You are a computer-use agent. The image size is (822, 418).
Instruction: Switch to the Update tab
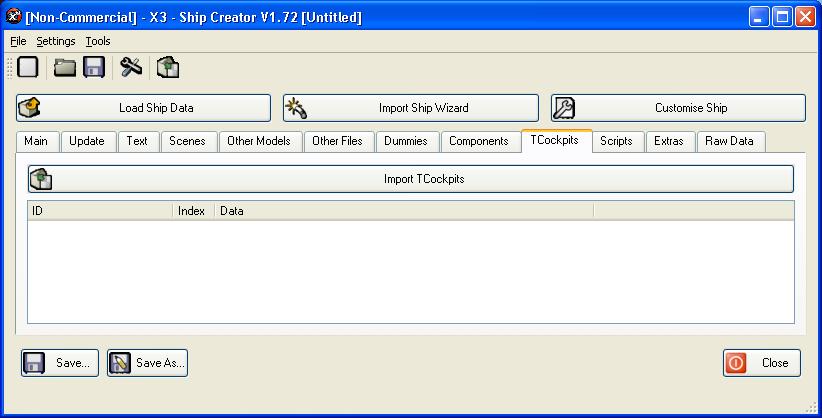coord(87,141)
